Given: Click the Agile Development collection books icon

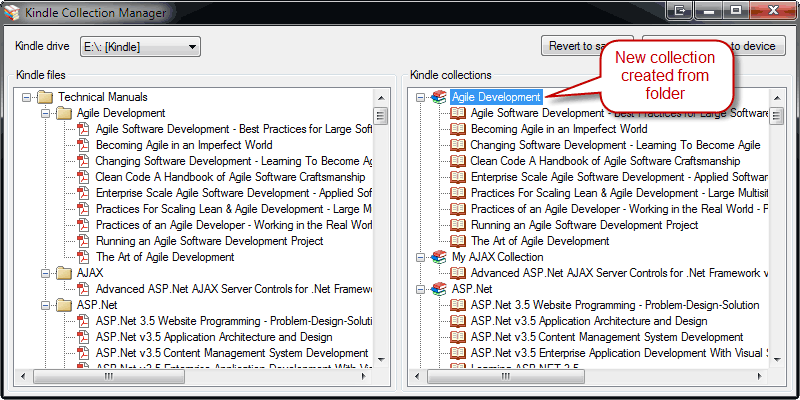Looking at the screenshot, I should pyautogui.click(x=438, y=97).
